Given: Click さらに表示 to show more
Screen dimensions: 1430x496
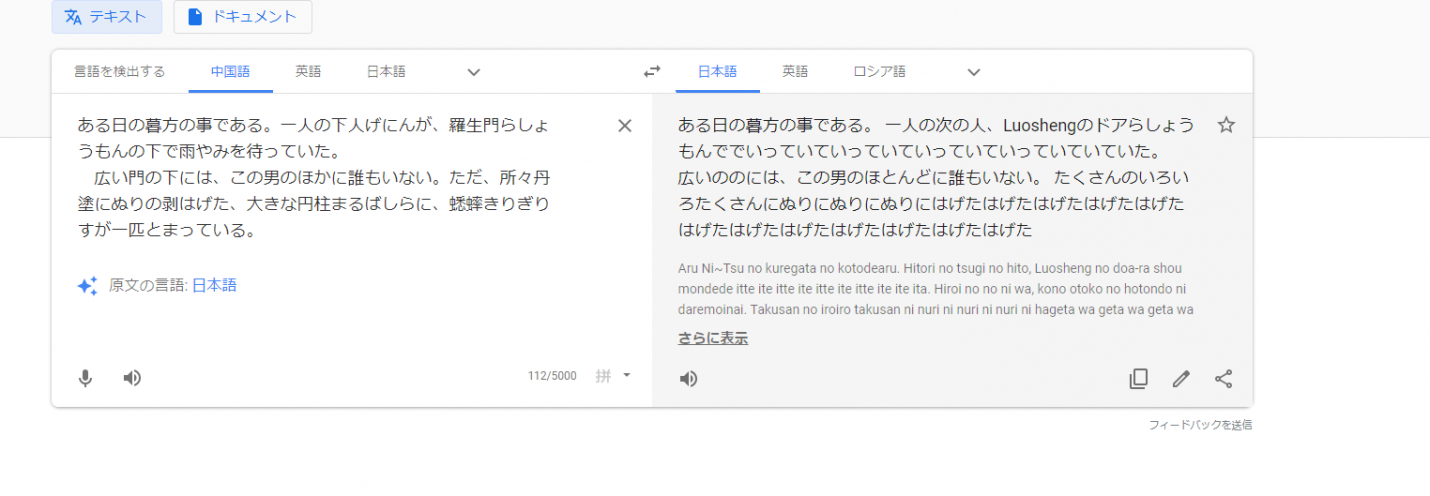Looking at the screenshot, I should point(713,338).
